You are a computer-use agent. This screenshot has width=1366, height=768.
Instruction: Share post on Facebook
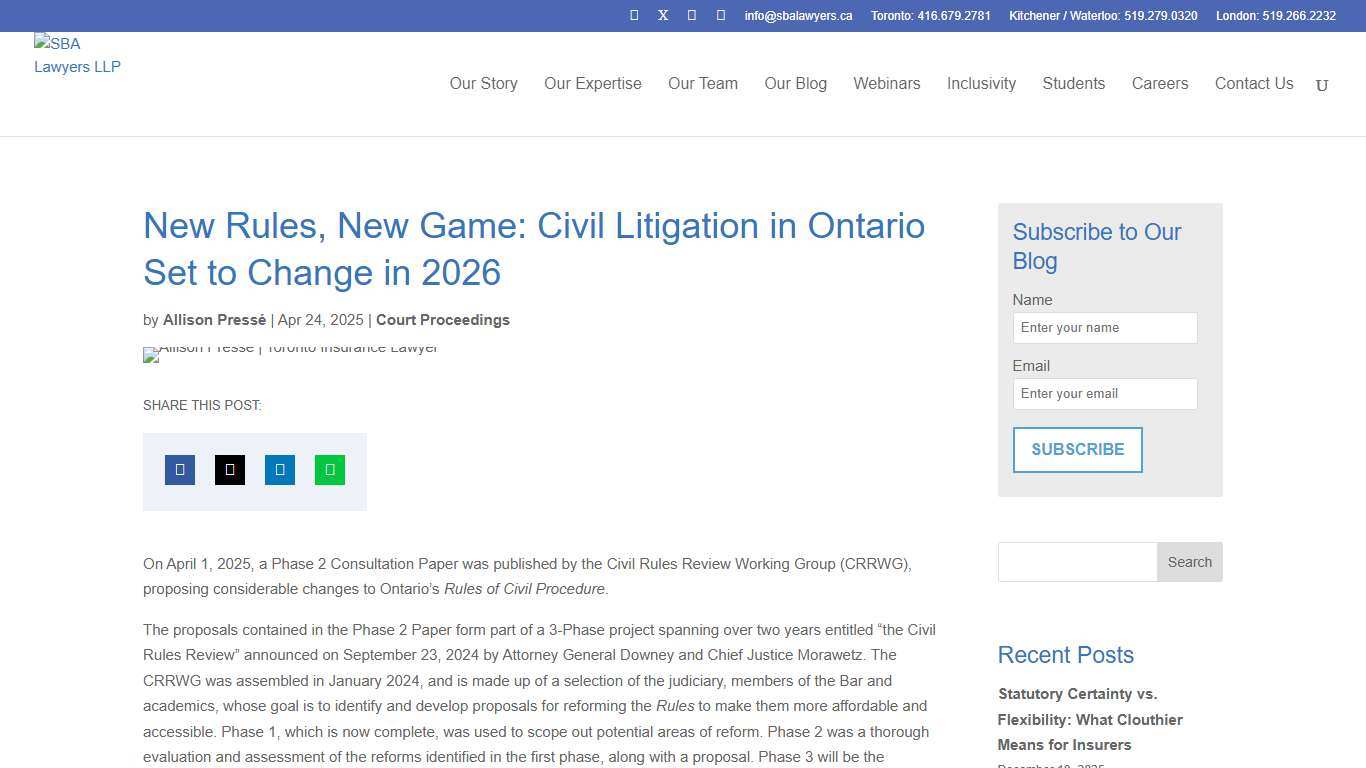click(179, 469)
